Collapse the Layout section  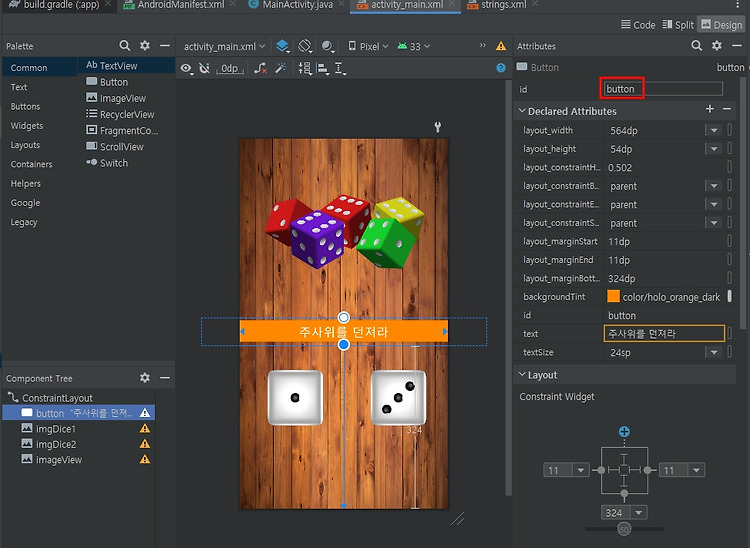(522, 375)
